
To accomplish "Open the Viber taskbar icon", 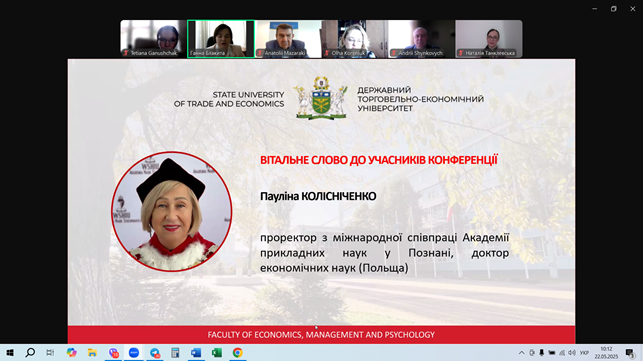I will [x=113, y=353].
